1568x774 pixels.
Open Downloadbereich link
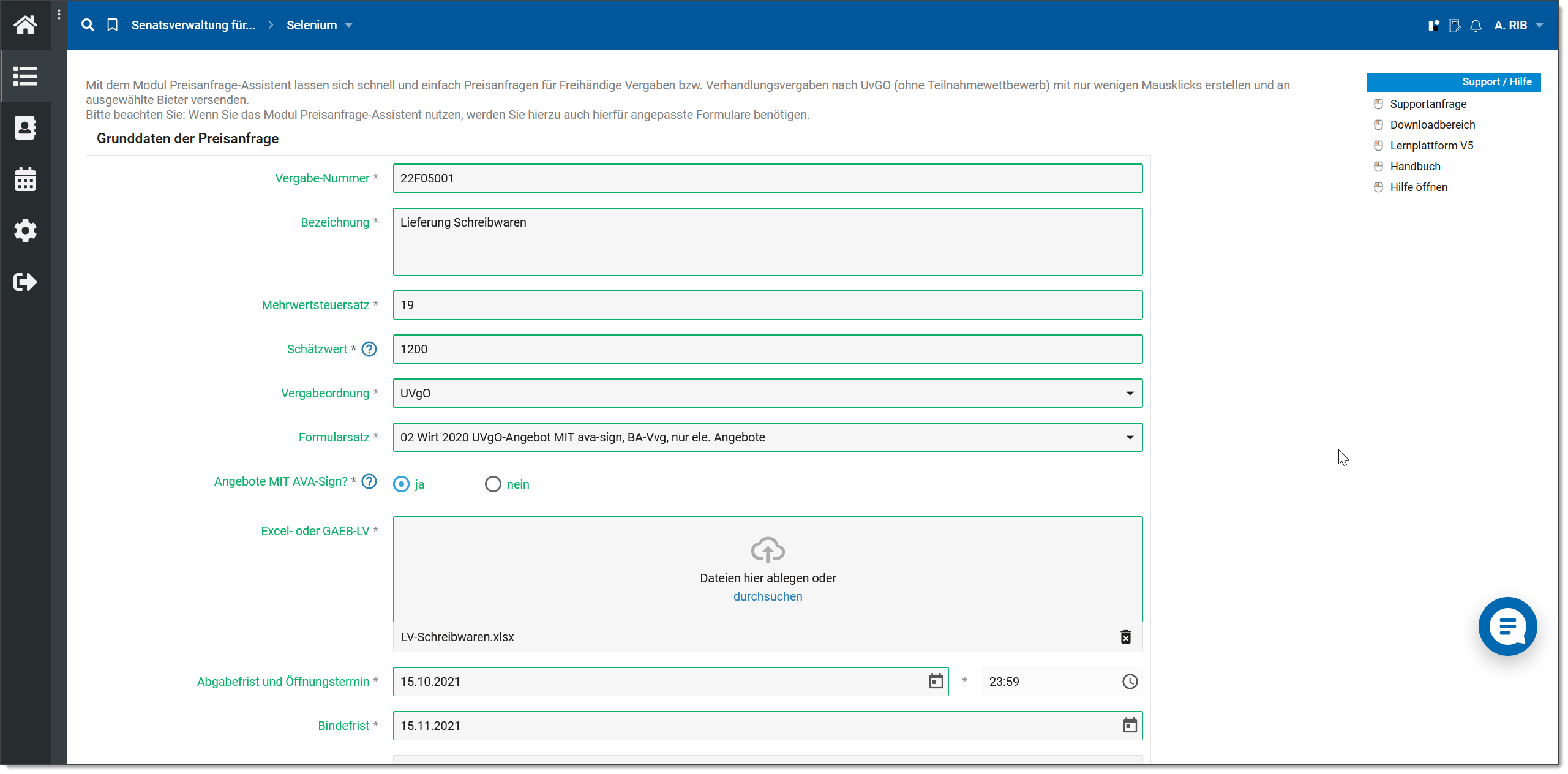coord(1433,125)
